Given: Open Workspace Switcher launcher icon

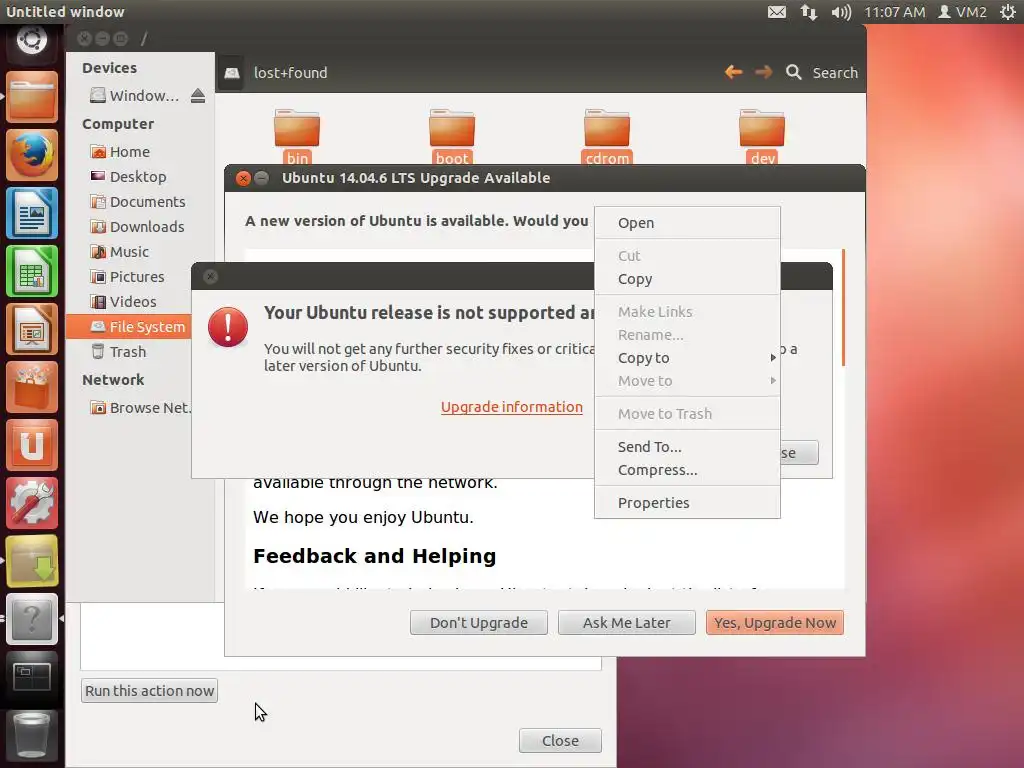Looking at the screenshot, I should coord(32,677).
